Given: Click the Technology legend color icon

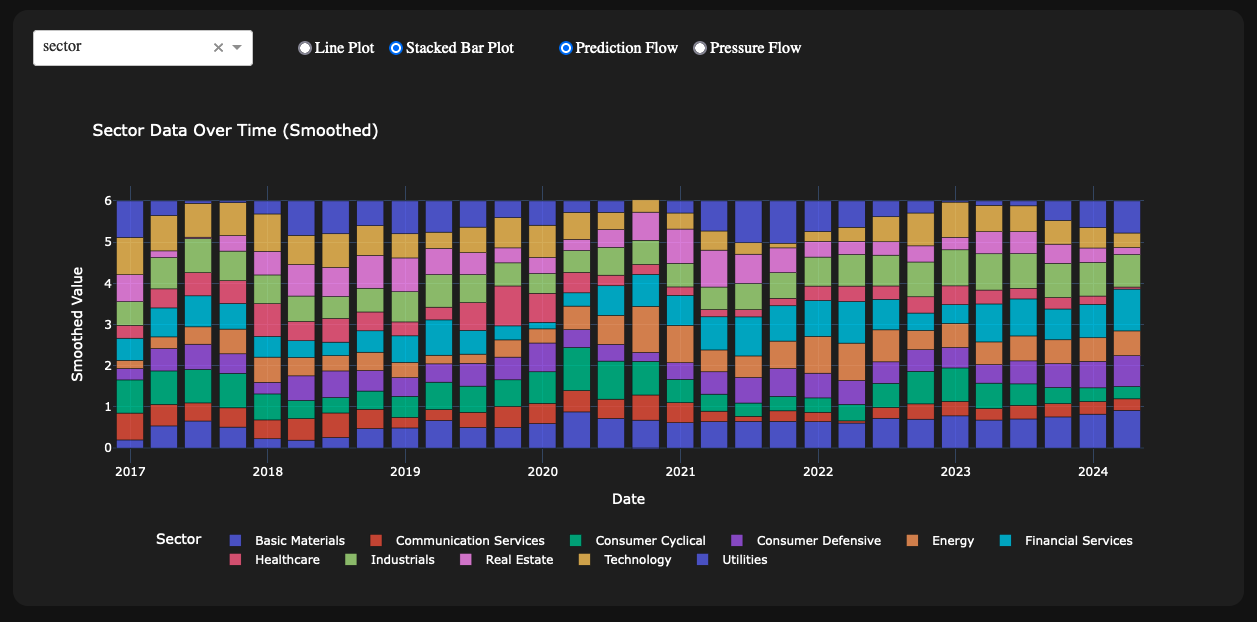Looking at the screenshot, I should pos(584,560).
